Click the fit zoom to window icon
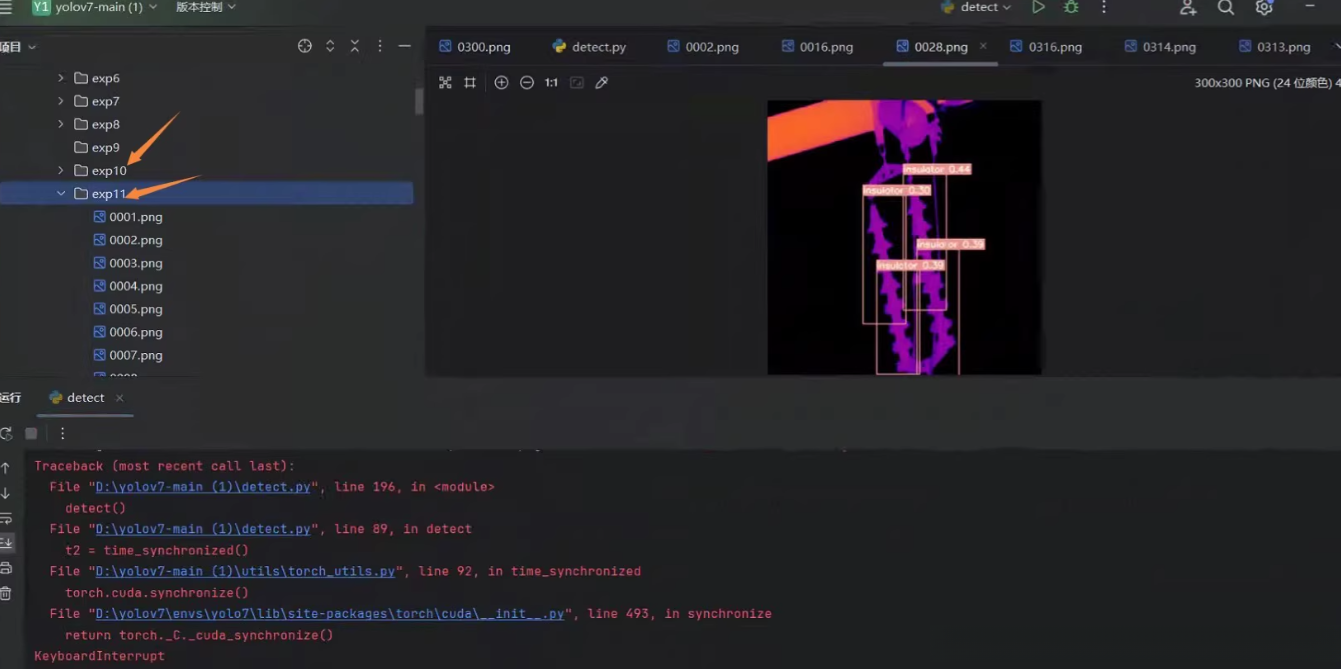 point(577,83)
